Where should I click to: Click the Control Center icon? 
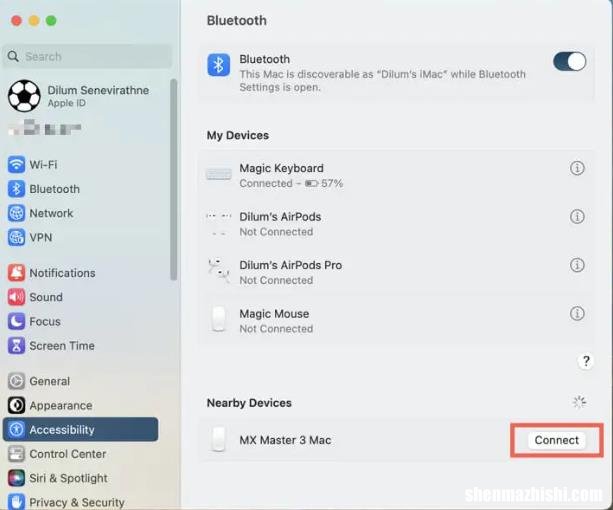[x=16, y=454]
